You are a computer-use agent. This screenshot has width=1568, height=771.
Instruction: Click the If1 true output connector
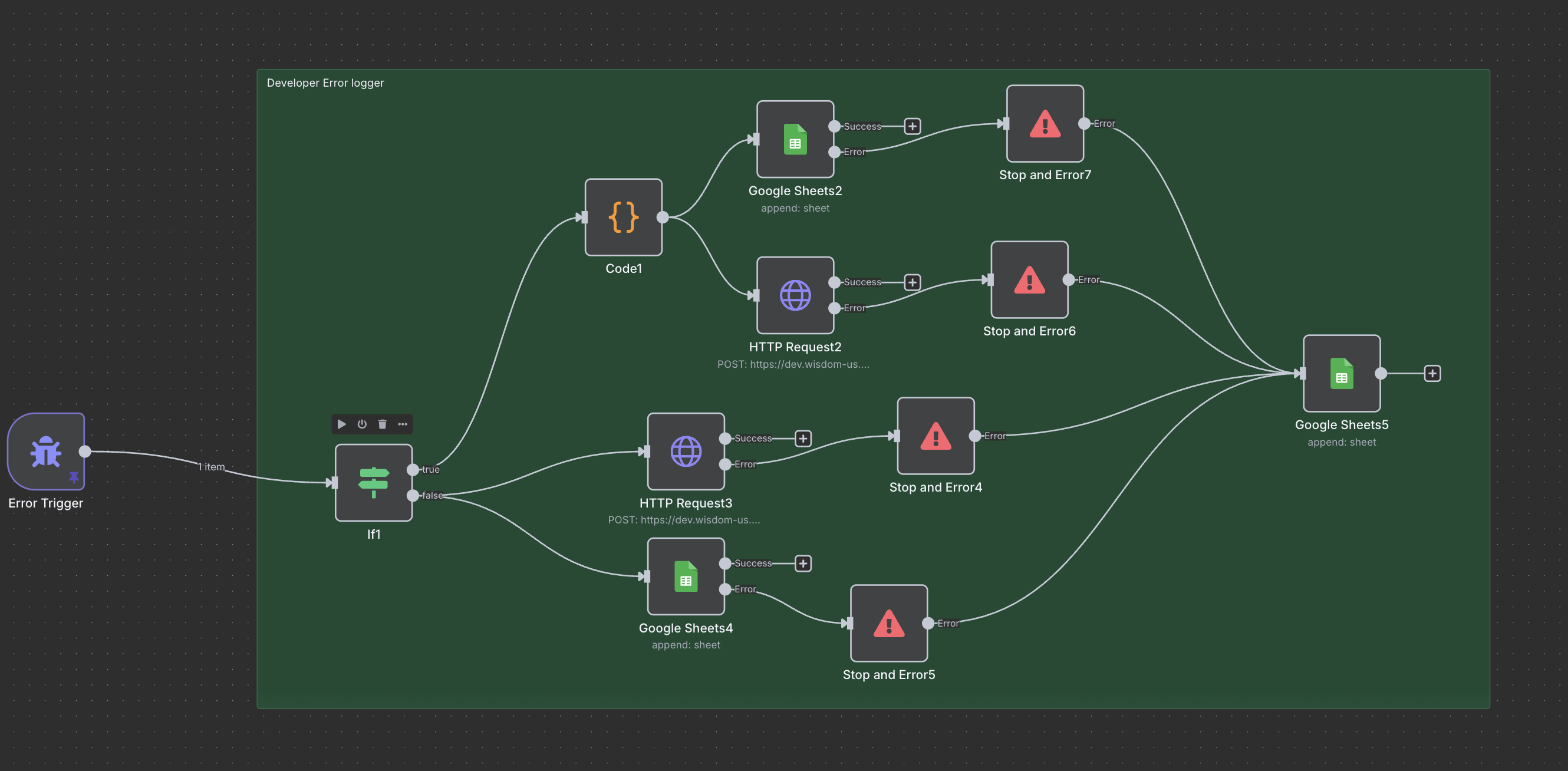click(413, 470)
